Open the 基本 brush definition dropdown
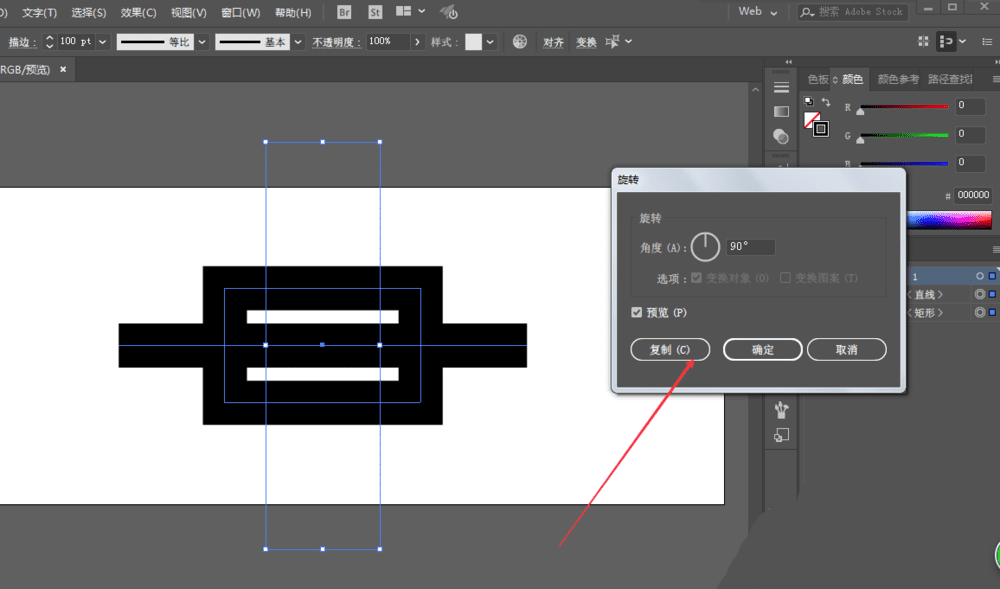This screenshot has width=1000, height=589. [298, 42]
